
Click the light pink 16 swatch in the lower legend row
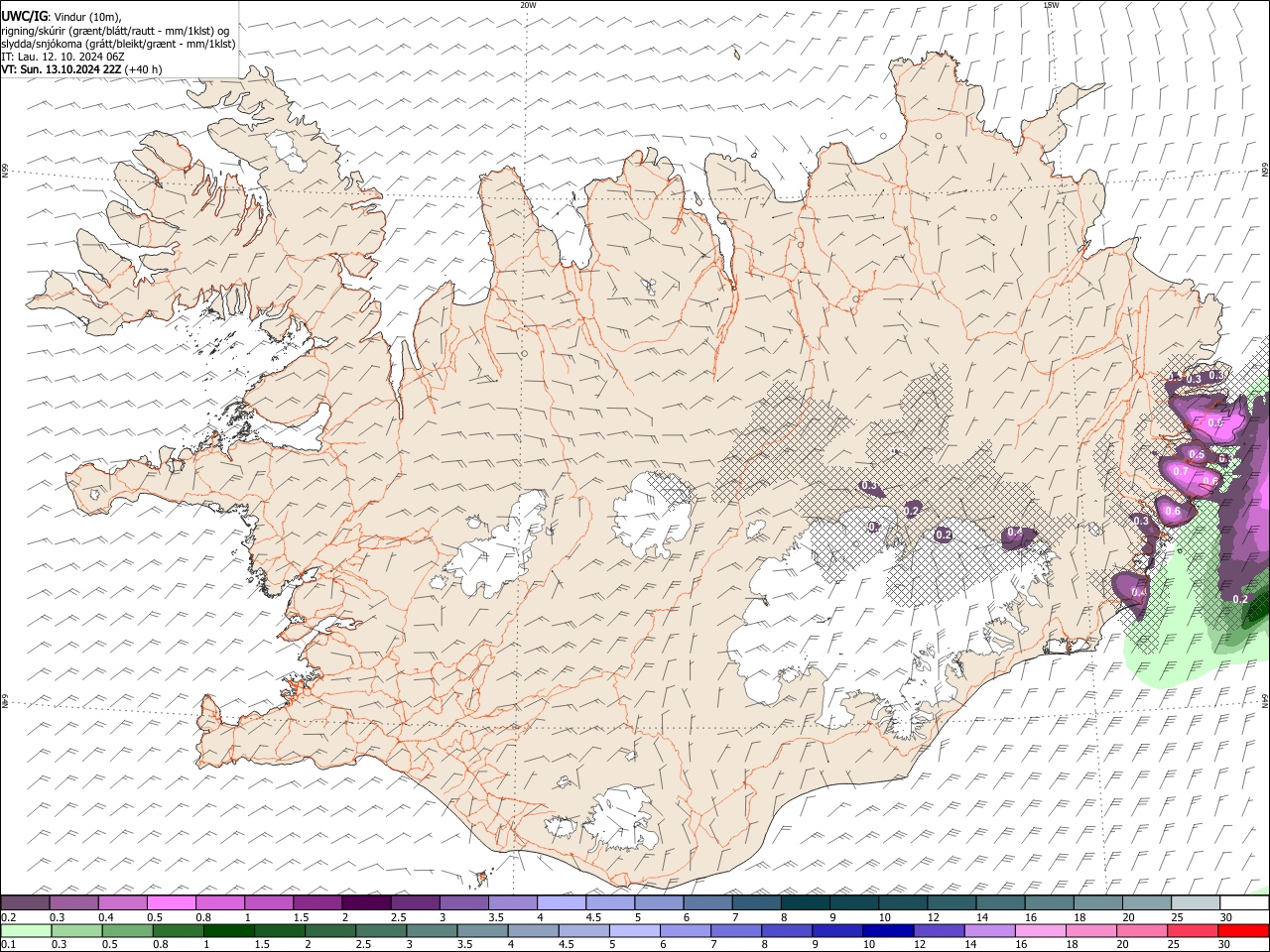pyautogui.click(x=1040, y=930)
